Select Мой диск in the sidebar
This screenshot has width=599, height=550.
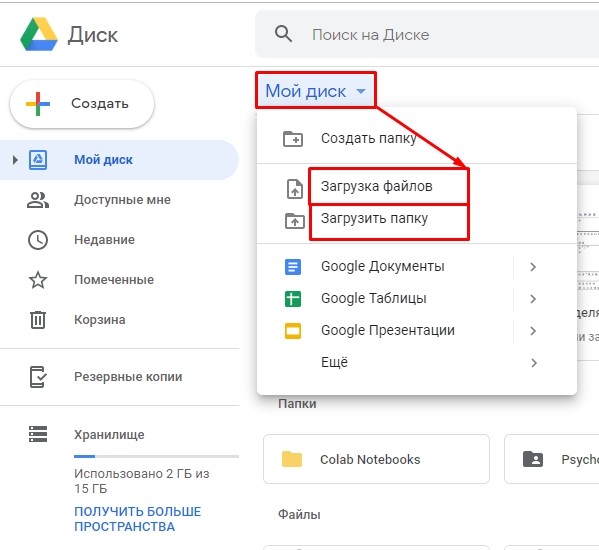(x=119, y=160)
